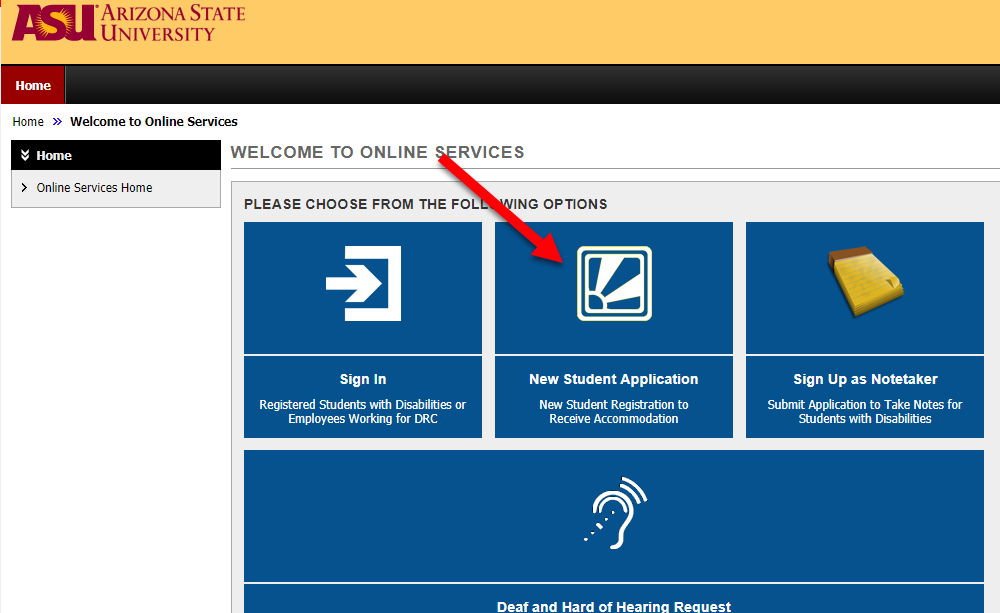Open Sign Up as Notetaker title
The image size is (1000, 613).
pyautogui.click(x=865, y=379)
